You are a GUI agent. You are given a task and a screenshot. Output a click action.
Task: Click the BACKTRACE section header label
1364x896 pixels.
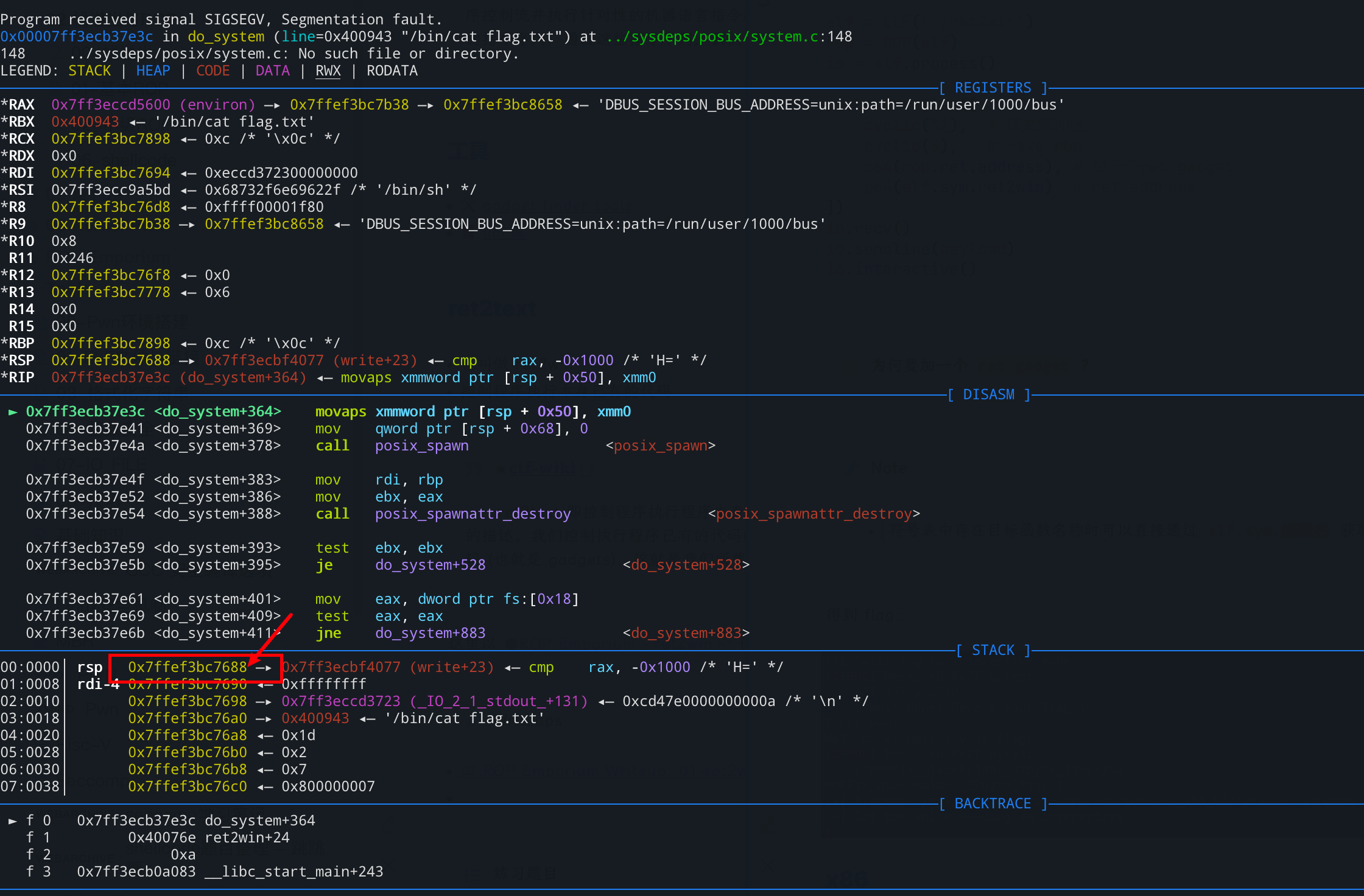click(993, 804)
